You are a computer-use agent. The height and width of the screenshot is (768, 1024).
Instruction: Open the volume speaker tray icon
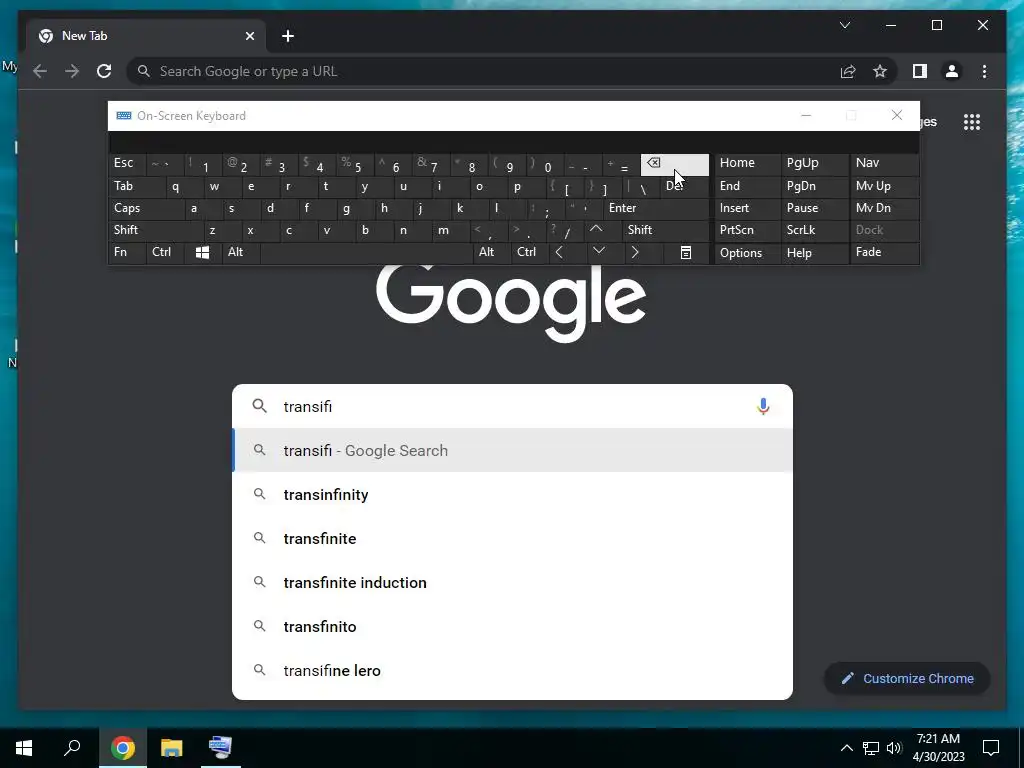click(x=894, y=748)
